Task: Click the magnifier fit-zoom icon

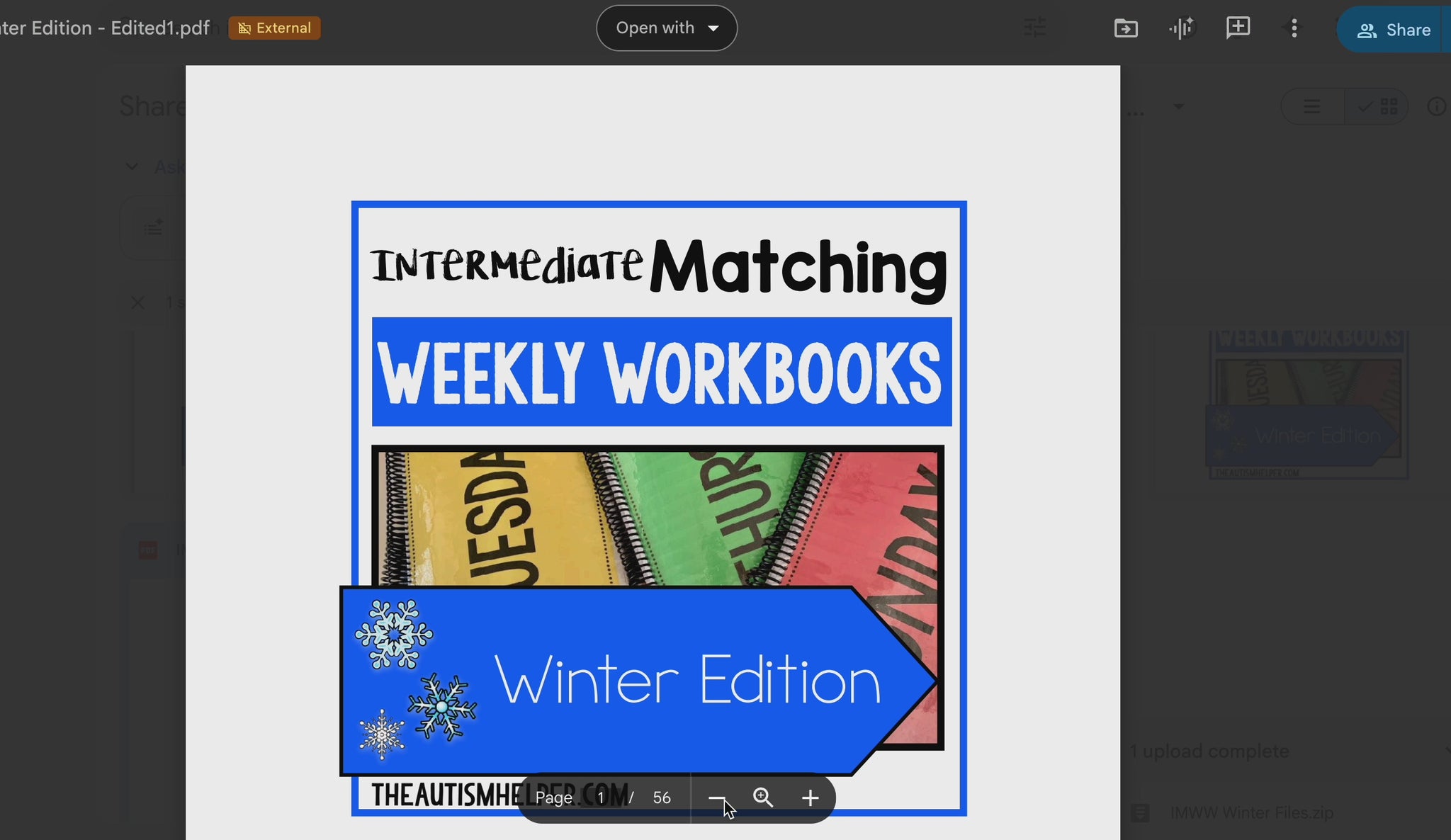Action: click(763, 798)
